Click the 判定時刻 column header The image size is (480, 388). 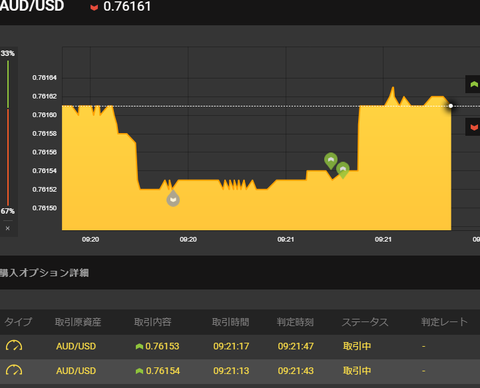point(295,322)
